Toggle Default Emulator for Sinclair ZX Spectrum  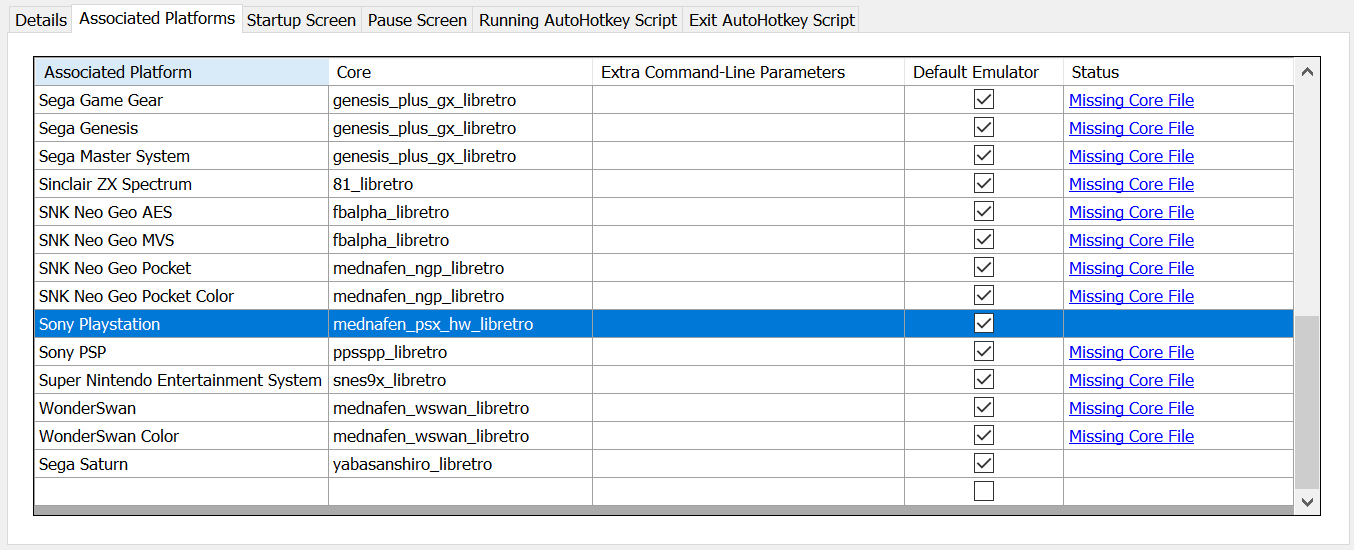tap(984, 184)
